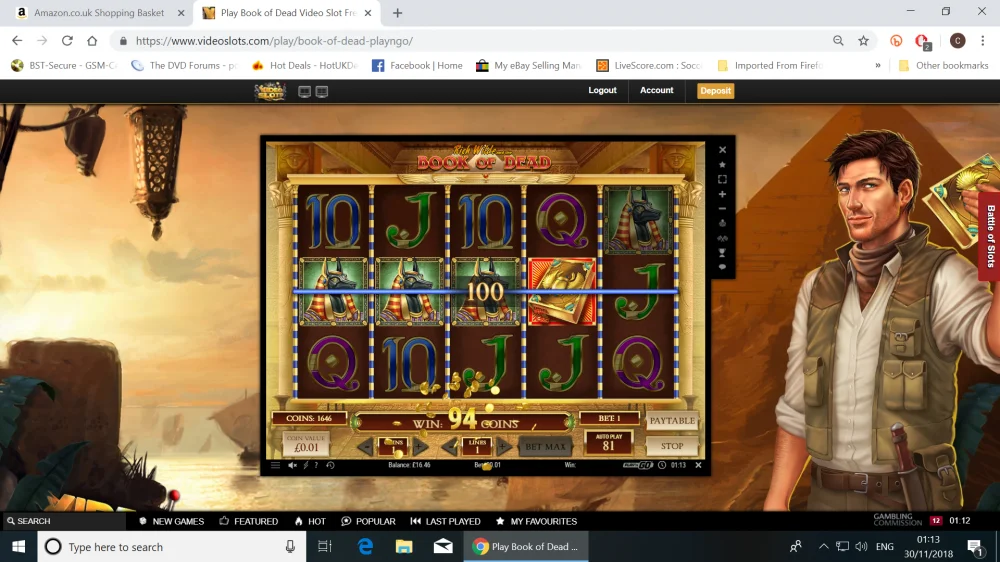Open a new browser tab
Image resolution: width=1000 pixels, height=562 pixels.
coord(397,13)
